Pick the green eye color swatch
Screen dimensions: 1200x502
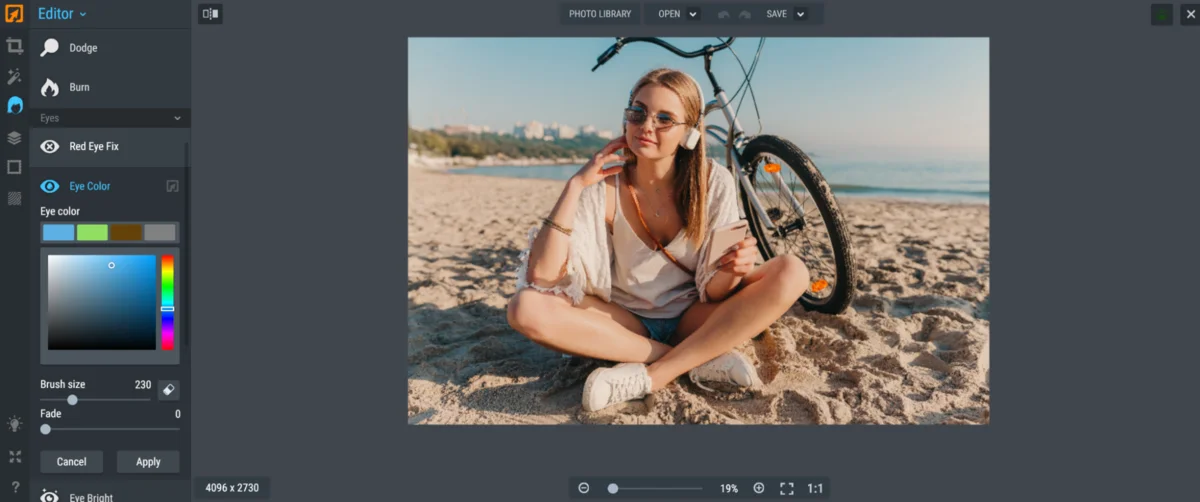pyautogui.click(x=92, y=232)
